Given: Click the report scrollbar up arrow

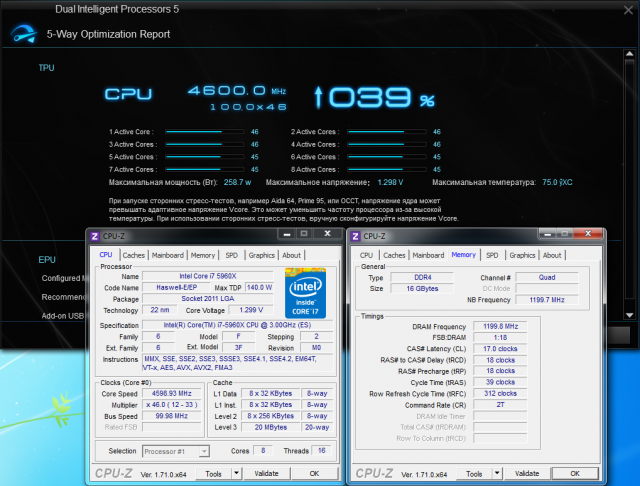Looking at the screenshot, I should tap(629, 54).
